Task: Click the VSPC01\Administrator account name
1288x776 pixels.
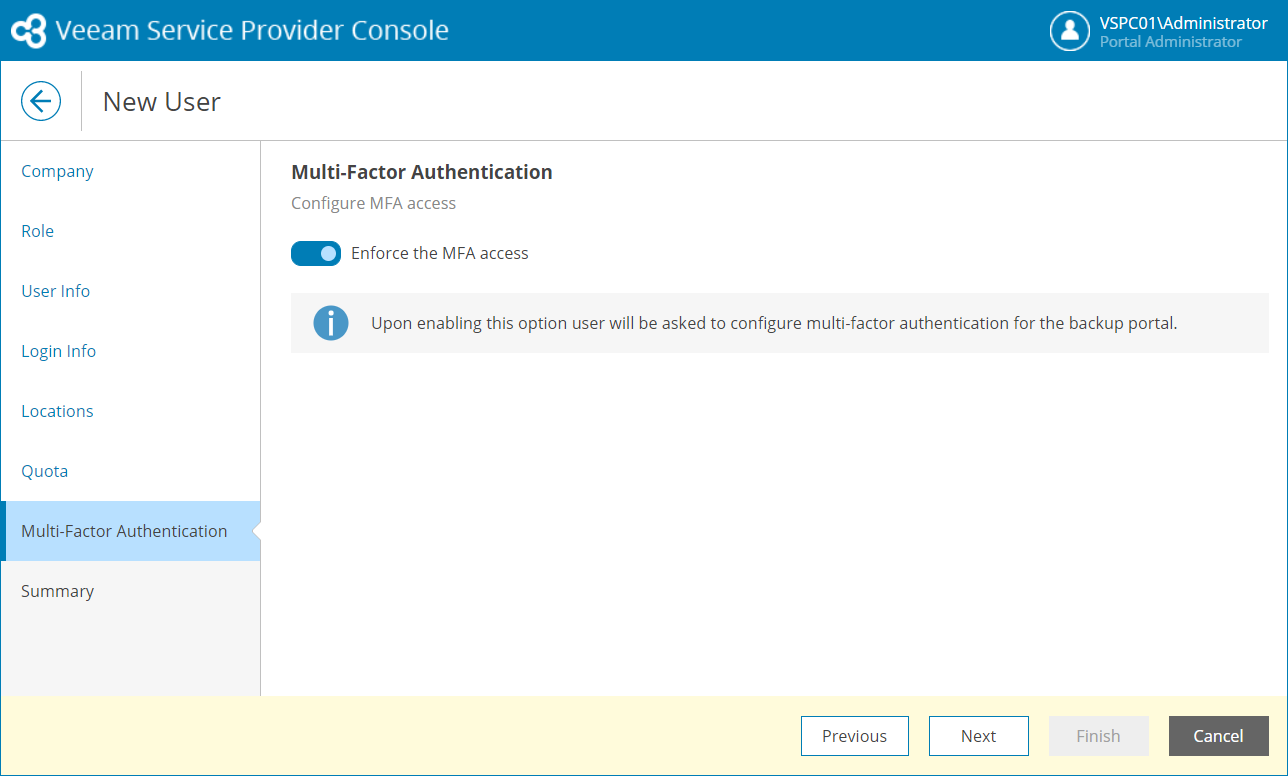Action: click(x=1184, y=23)
